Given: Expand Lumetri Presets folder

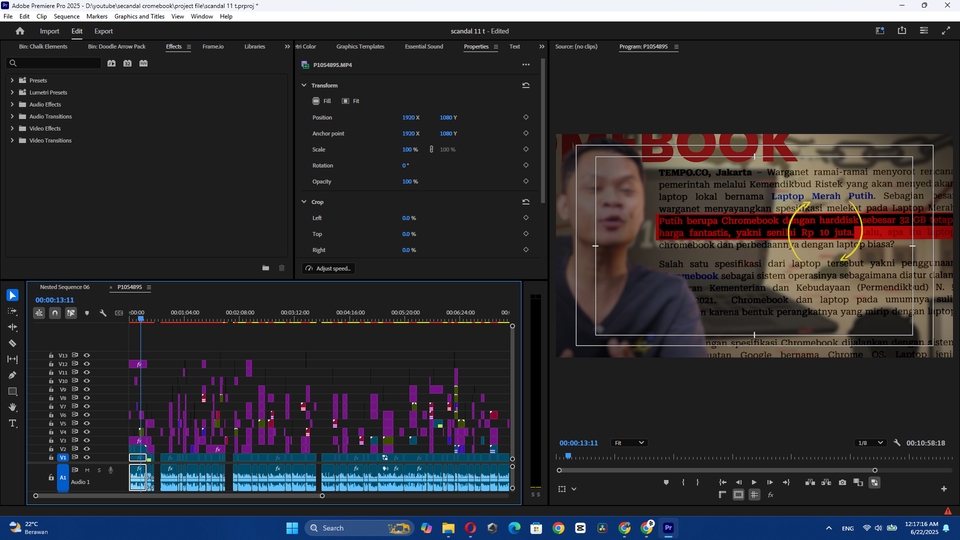Looking at the screenshot, I should (12, 92).
